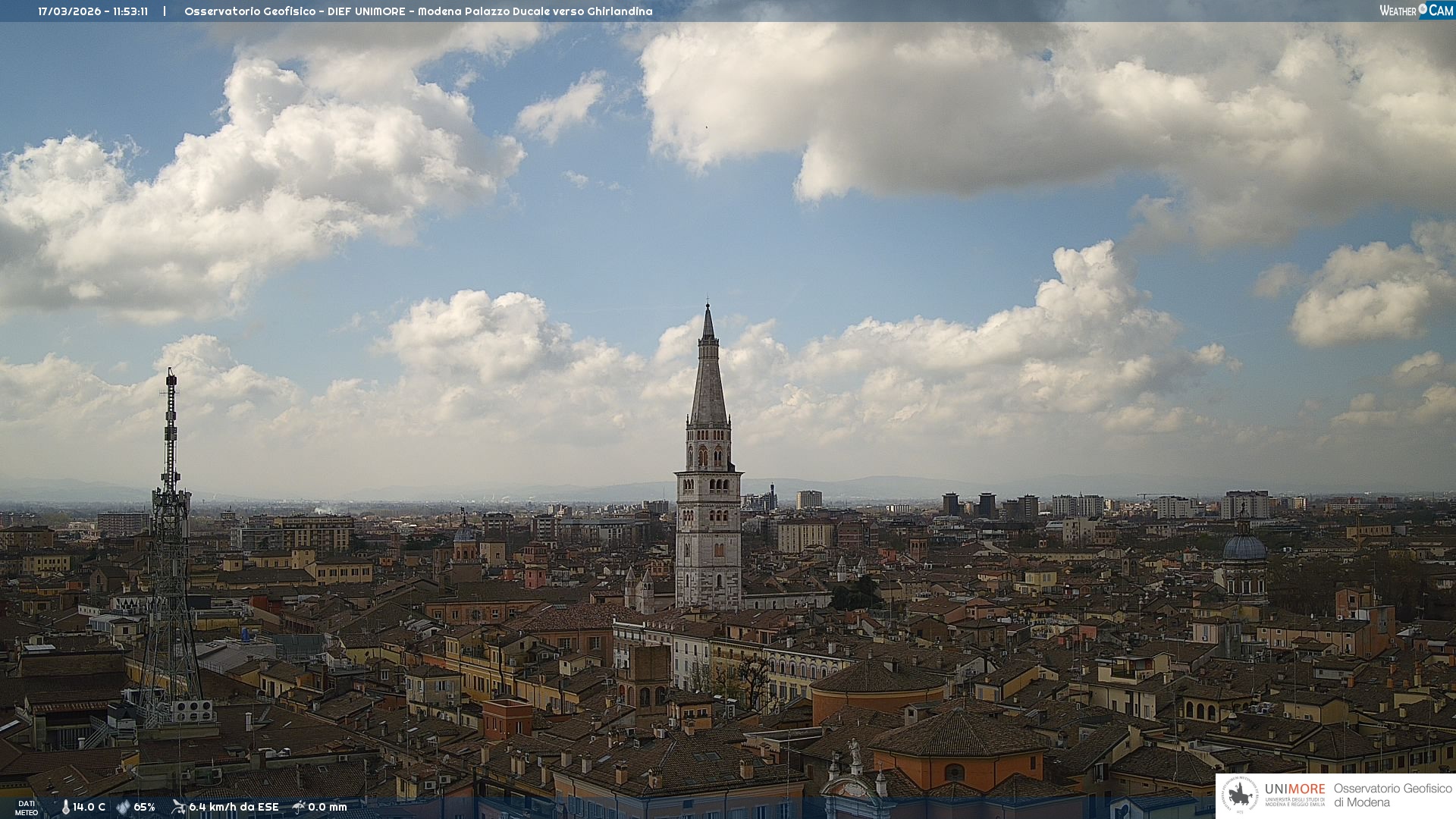Screen dimensions: 1456x819
Task: Click the rain umbrella icon
Action: pyautogui.click(x=299, y=807)
